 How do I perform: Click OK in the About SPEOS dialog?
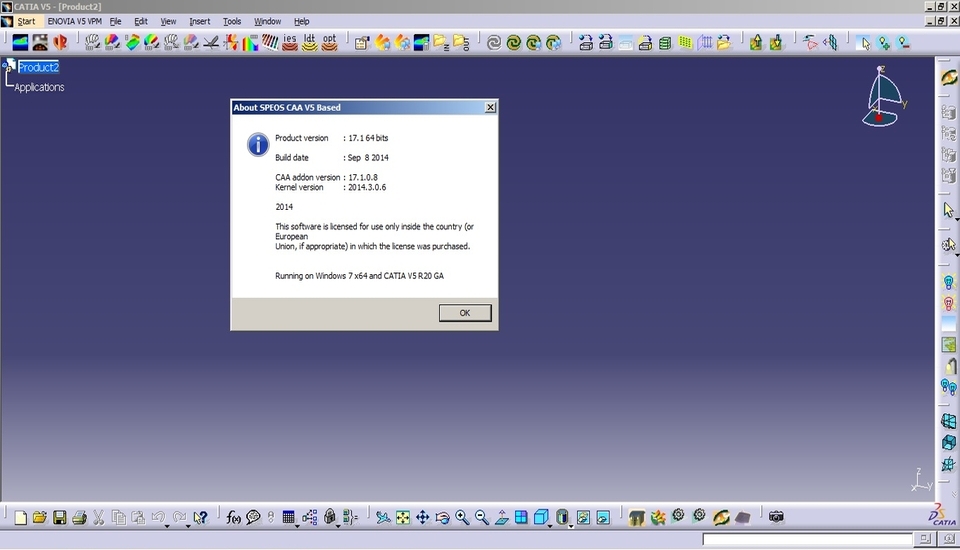click(x=465, y=313)
